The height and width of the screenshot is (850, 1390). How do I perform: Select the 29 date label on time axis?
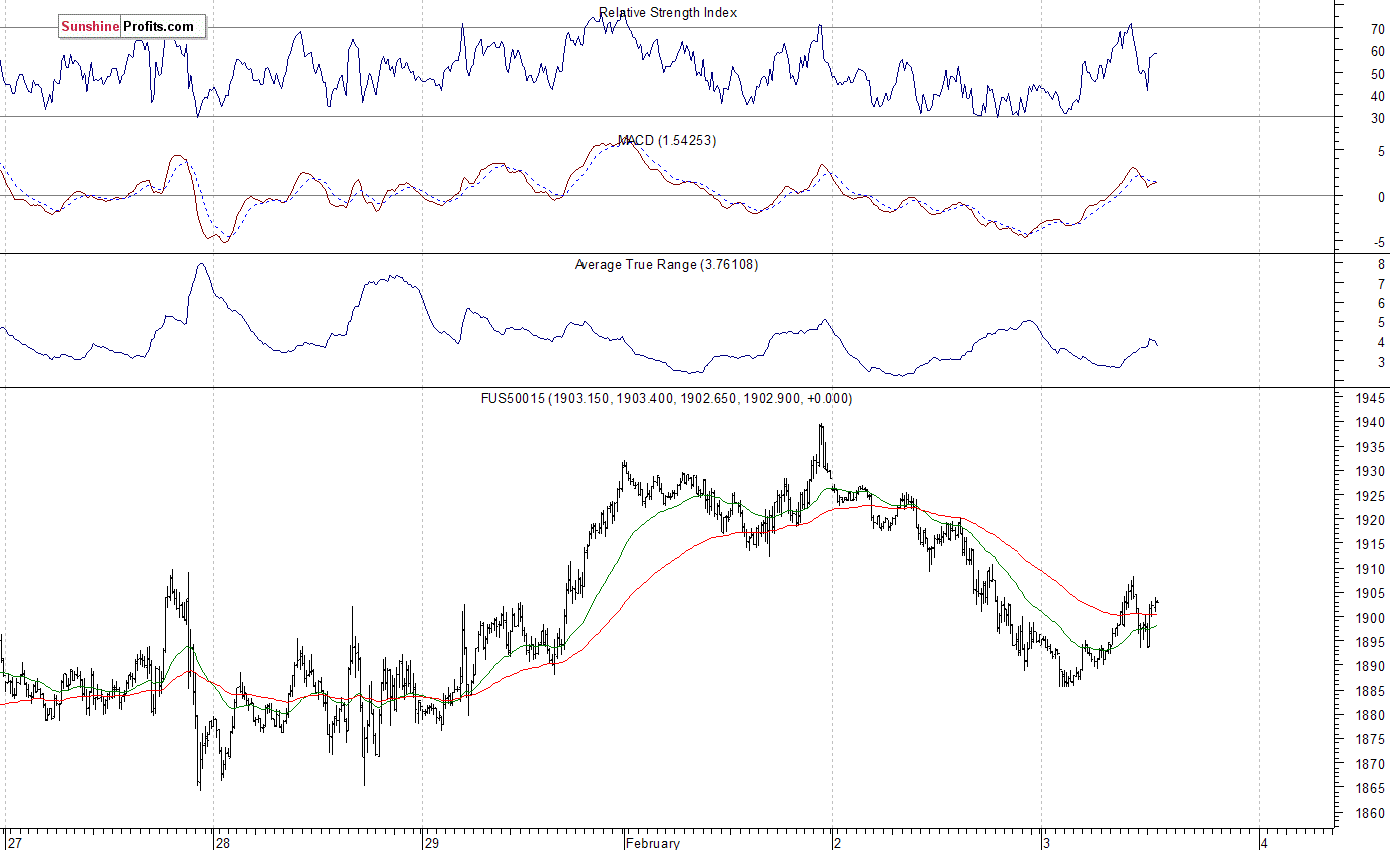click(x=434, y=842)
